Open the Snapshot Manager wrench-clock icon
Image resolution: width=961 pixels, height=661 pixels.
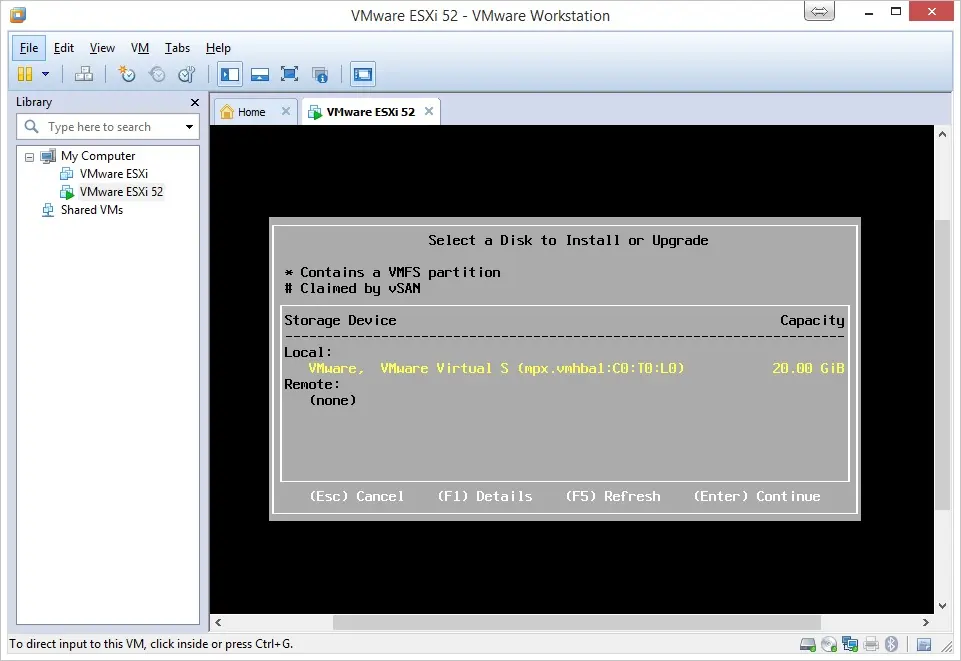186,74
